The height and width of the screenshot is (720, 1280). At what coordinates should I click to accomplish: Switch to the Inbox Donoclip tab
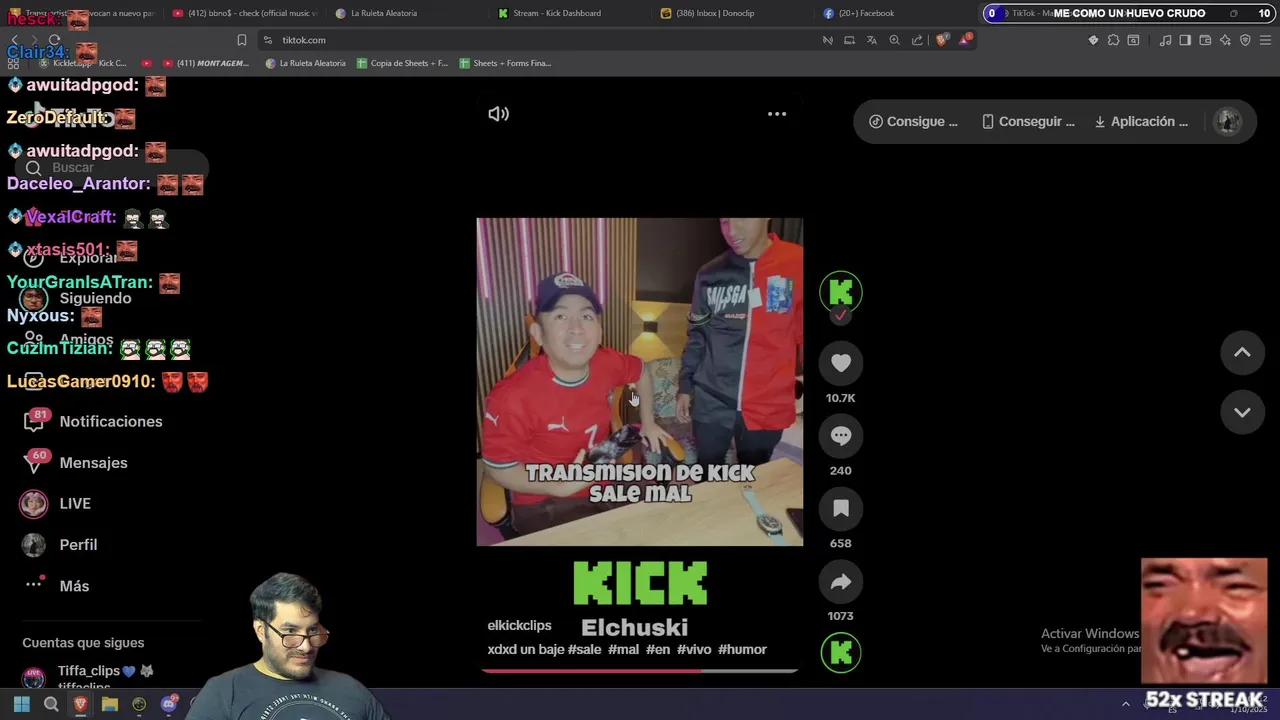pyautogui.click(x=707, y=13)
